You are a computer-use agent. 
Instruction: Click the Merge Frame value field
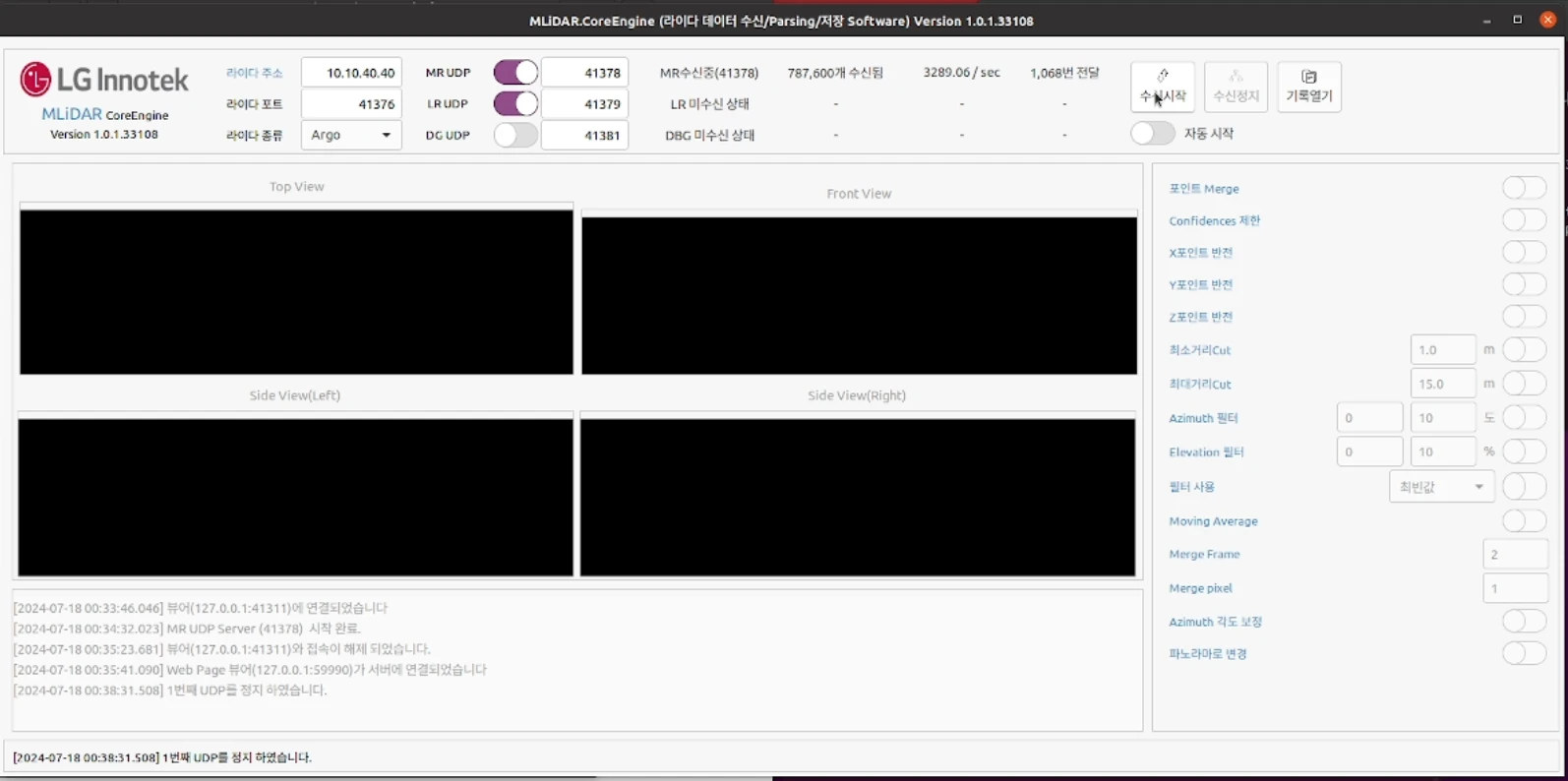pos(1515,554)
